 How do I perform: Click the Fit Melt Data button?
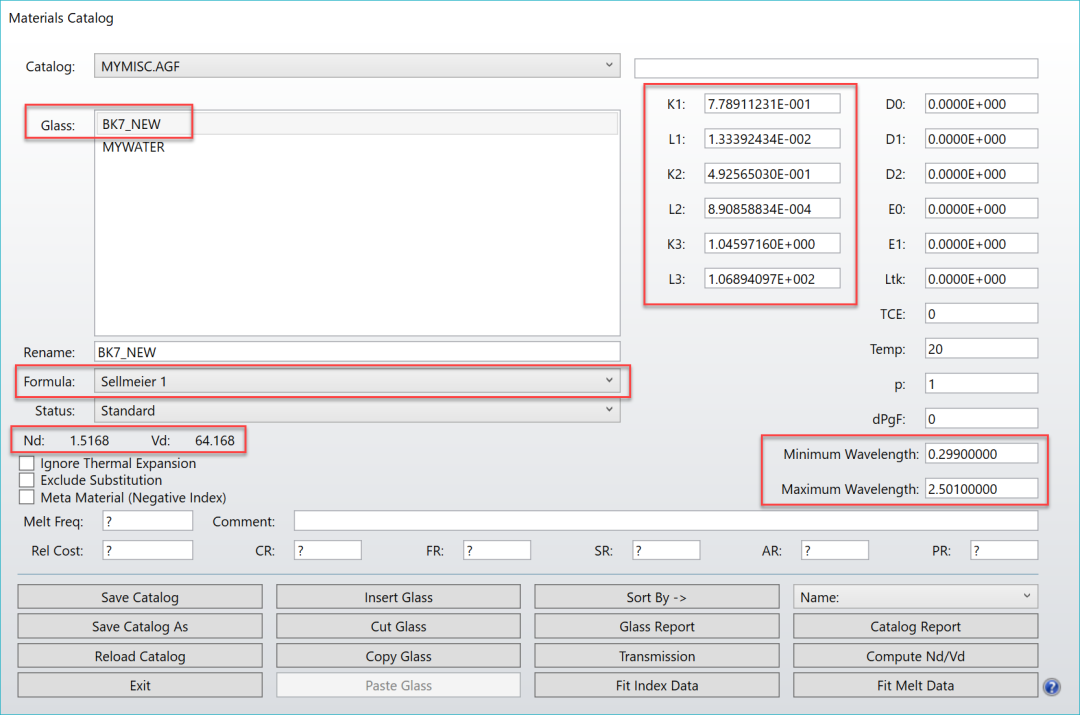[915, 685]
